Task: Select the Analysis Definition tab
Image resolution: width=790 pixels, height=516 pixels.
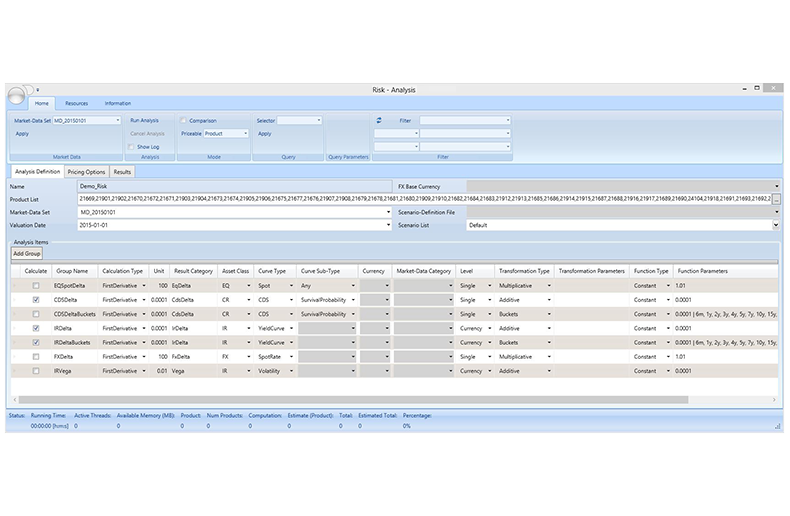Action: 37,171
